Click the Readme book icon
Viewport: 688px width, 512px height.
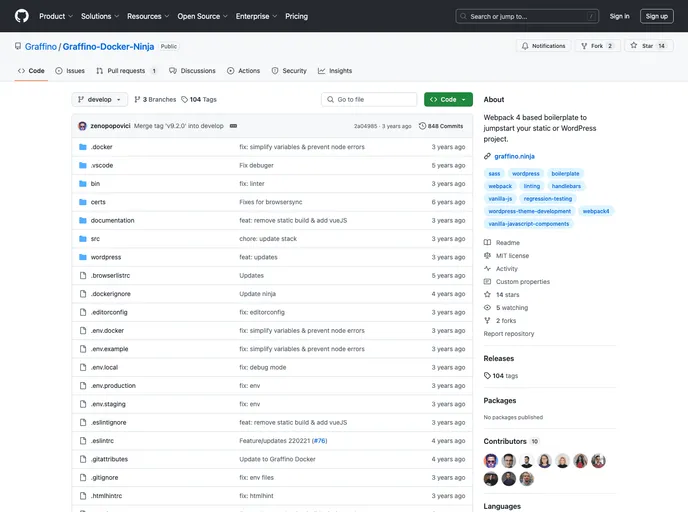coord(487,243)
